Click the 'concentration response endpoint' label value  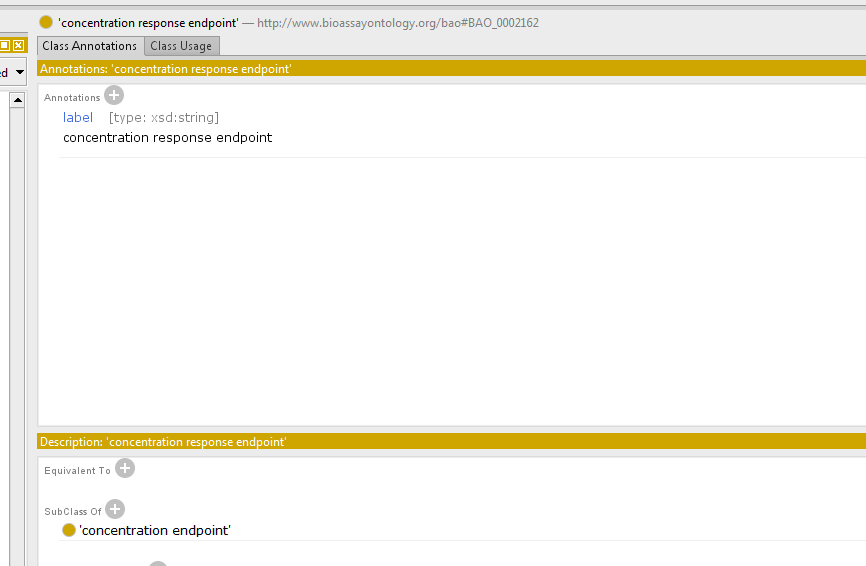[x=167, y=137]
